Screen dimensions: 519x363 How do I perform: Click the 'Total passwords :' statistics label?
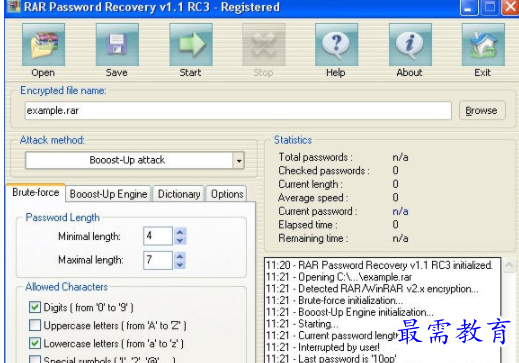click(315, 157)
